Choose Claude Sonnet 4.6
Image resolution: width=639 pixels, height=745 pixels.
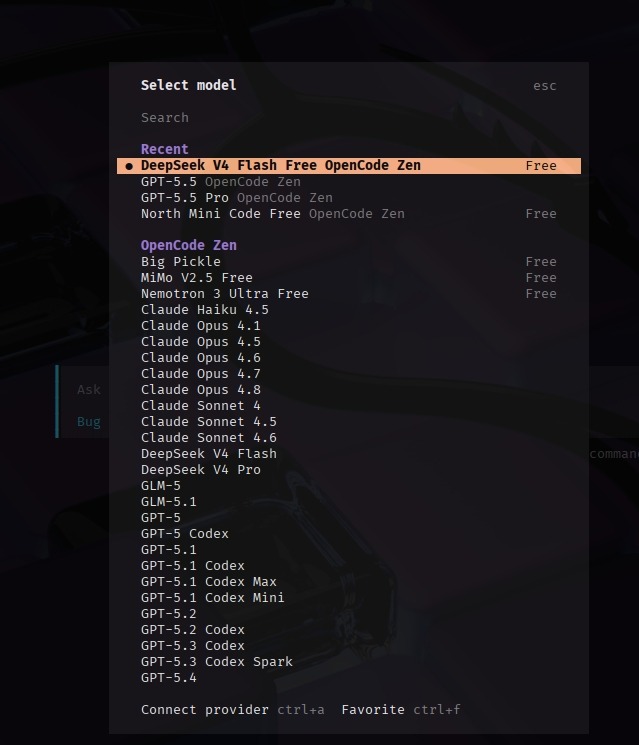pyautogui.click(x=349, y=438)
